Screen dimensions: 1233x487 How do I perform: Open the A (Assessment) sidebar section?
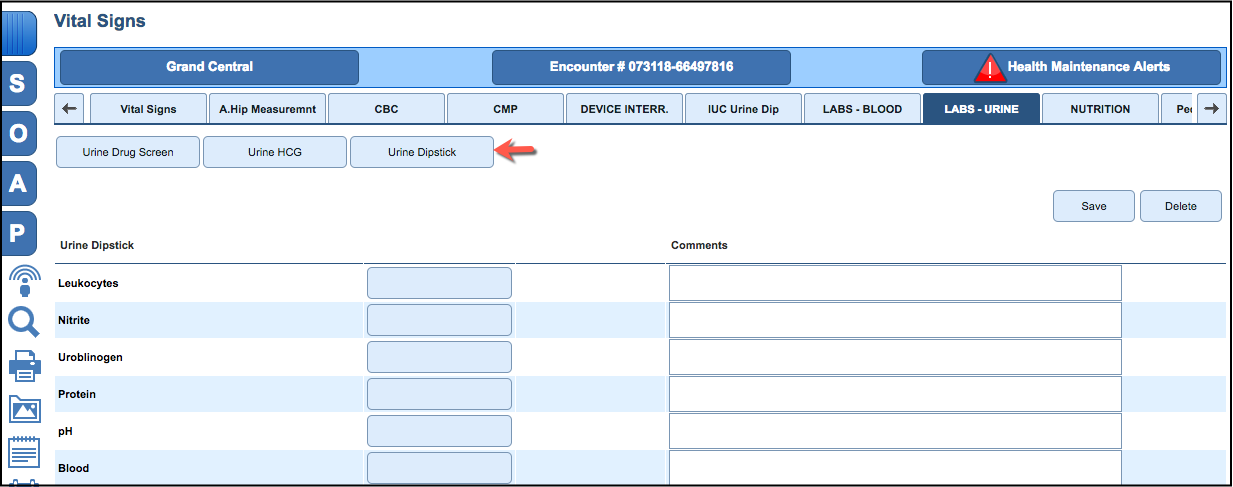pyautogui.click(x=18, y=184)
